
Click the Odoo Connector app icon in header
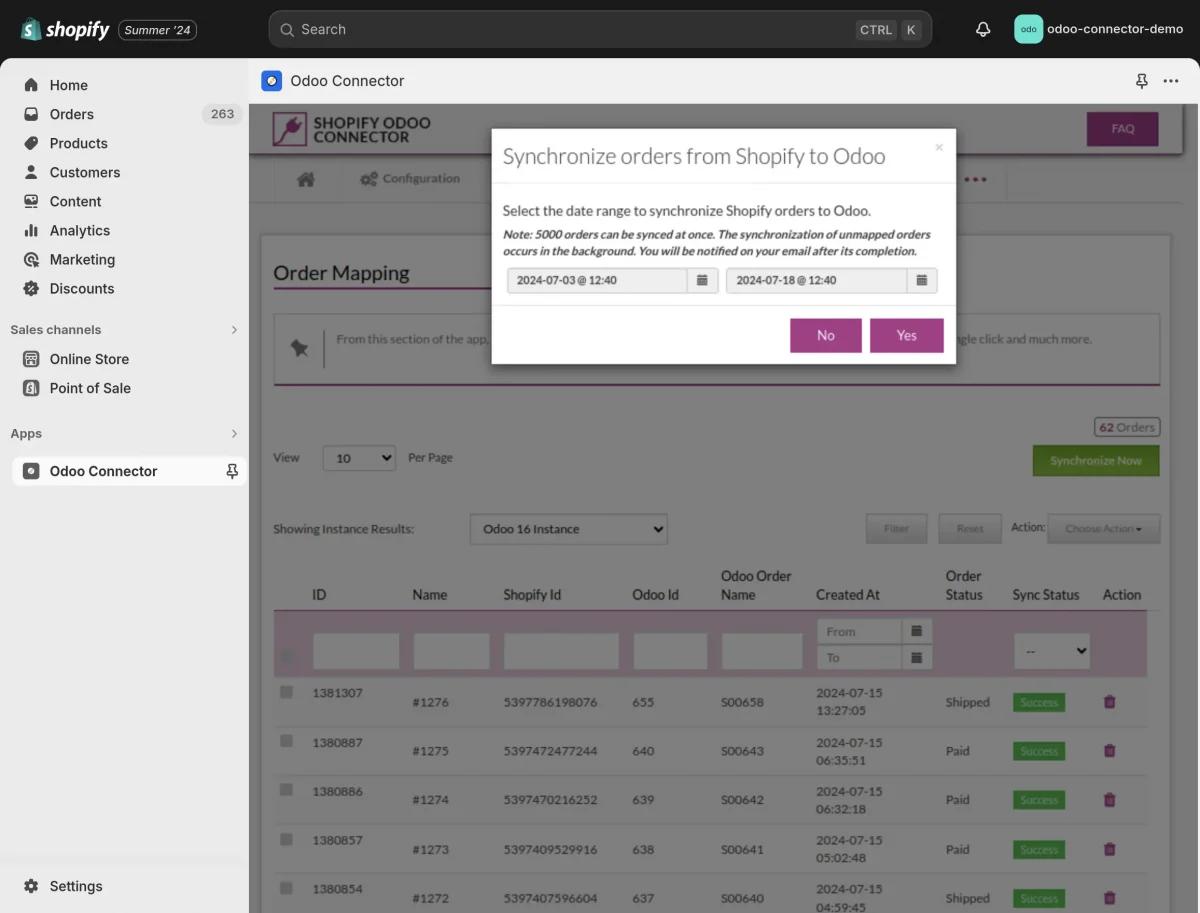271,81
